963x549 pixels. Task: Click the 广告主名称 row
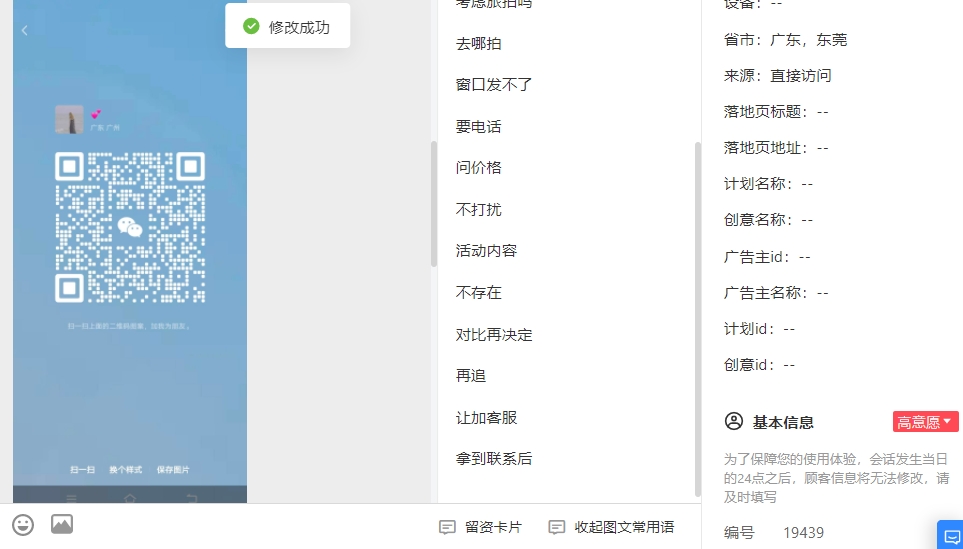(x=776, y=293)
